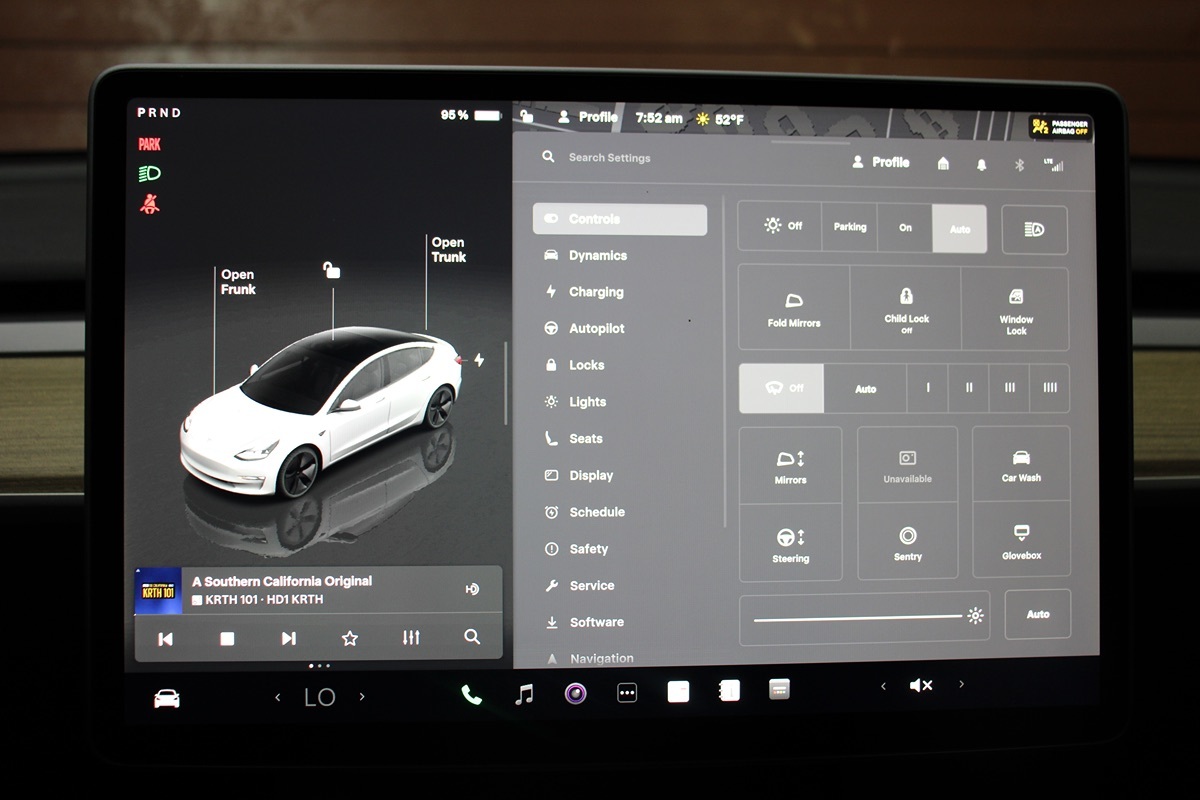Screen dimensions: 1200x800
Task: Favorite the current station with star icon
Action: coord(349,638)
